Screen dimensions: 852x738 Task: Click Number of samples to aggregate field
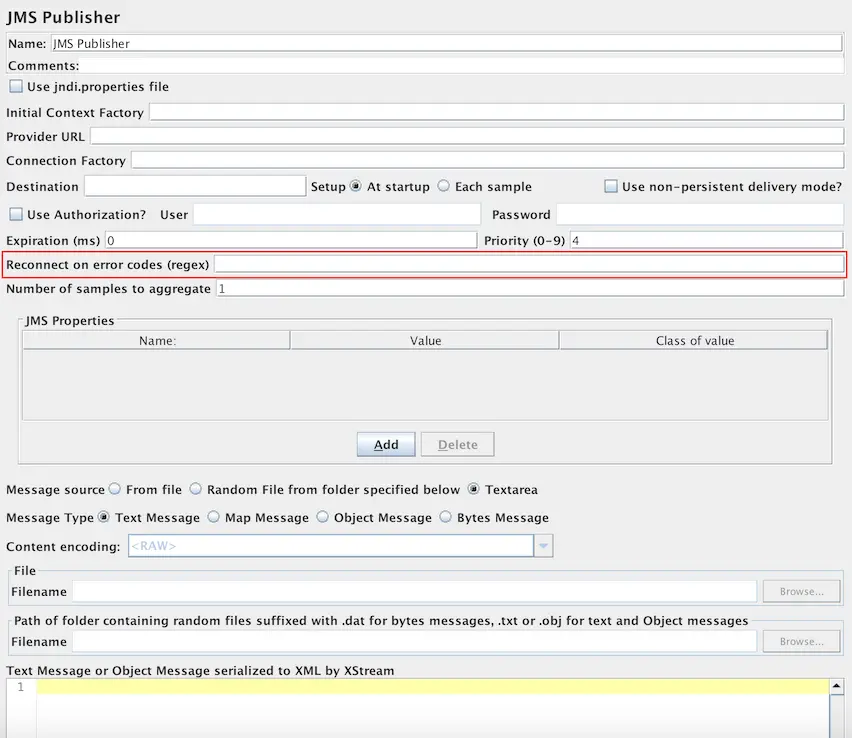pyautogui.click(x=530, y=289)
